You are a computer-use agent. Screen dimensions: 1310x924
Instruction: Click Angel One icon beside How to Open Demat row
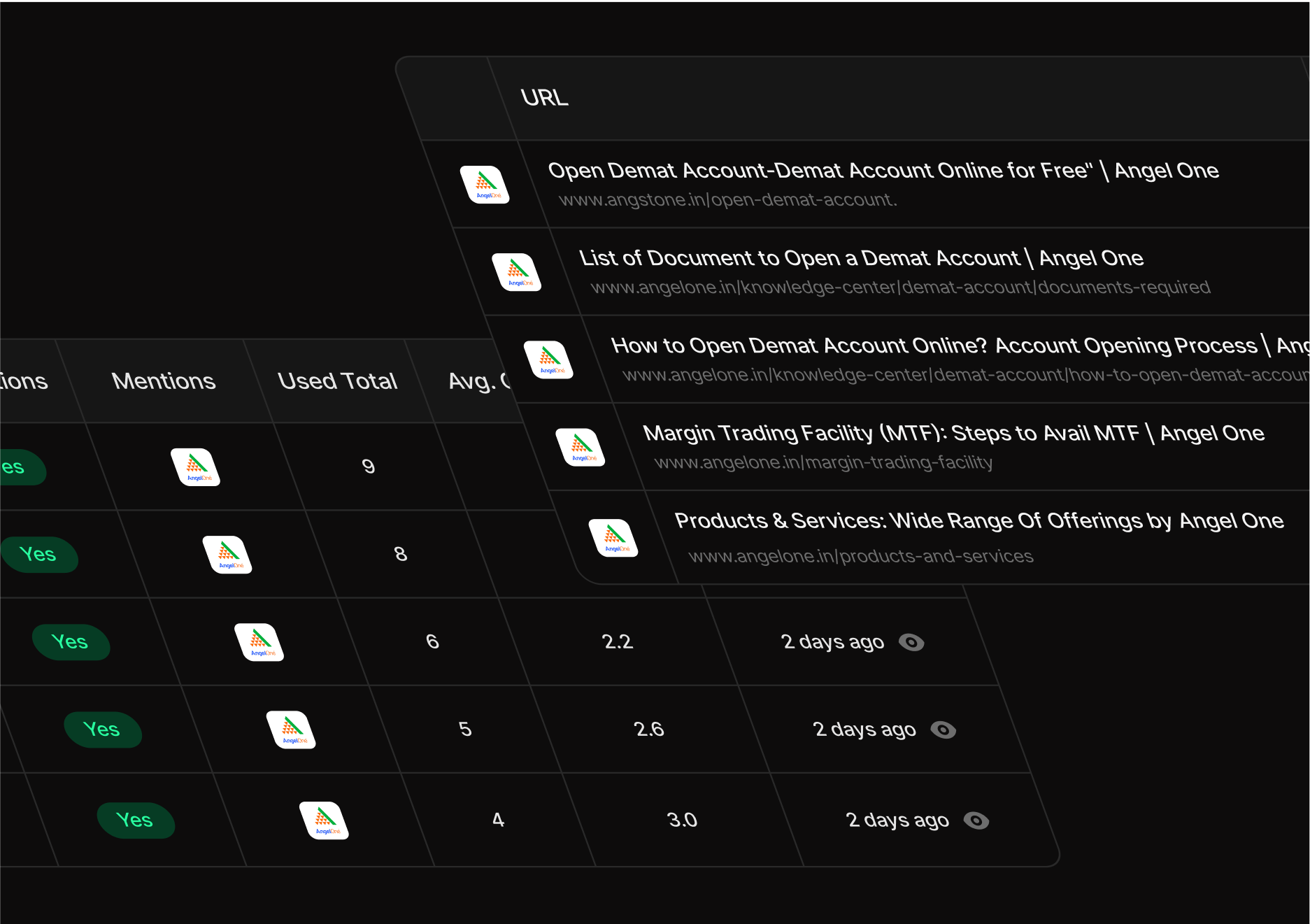click(549, 360)
